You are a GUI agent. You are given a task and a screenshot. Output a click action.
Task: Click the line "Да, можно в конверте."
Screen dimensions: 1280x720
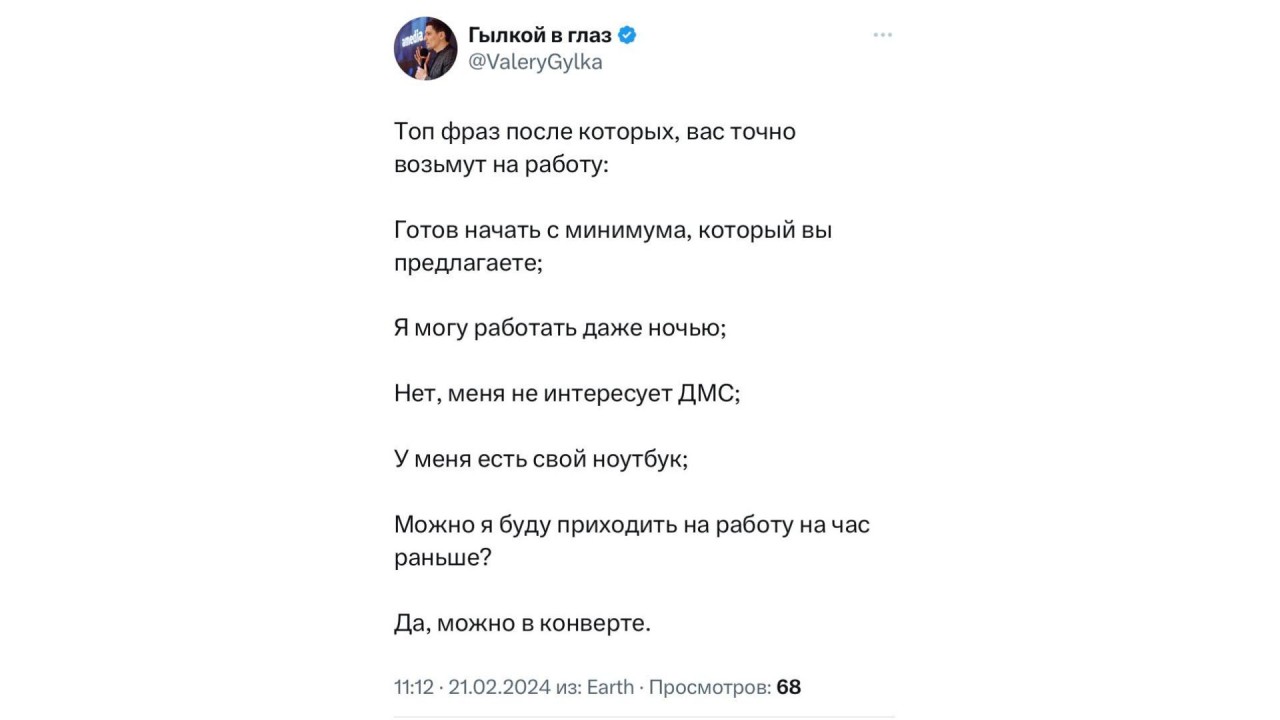tap(523, 624)
